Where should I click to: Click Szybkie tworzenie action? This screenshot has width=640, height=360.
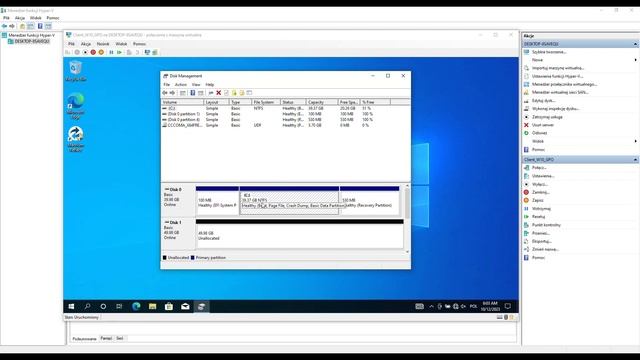(x=549, y=52)
